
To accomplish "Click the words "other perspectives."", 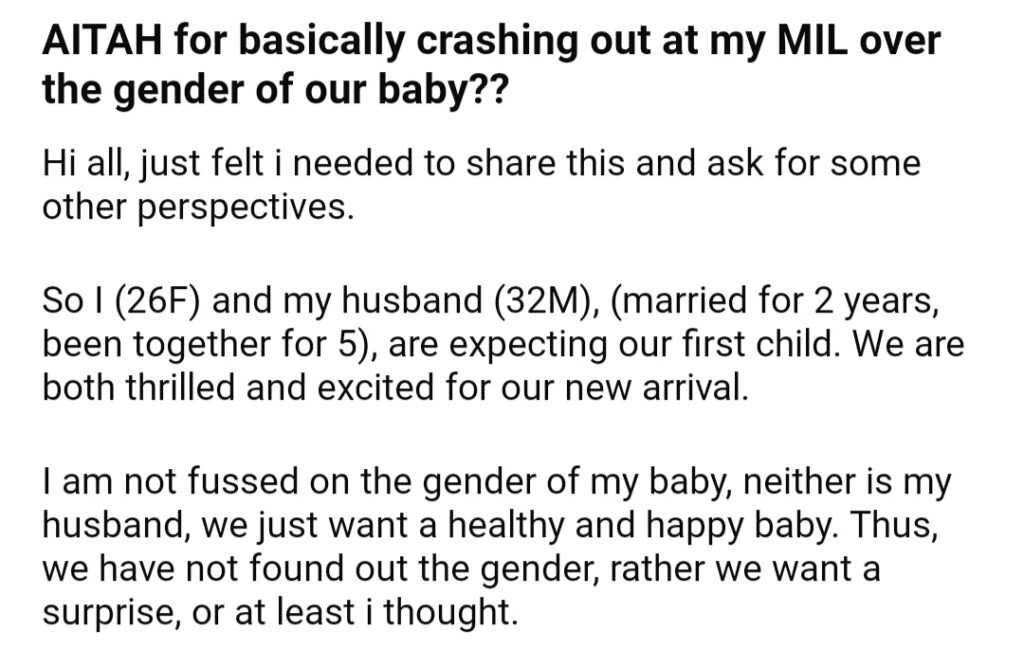I will click(199, 207).
